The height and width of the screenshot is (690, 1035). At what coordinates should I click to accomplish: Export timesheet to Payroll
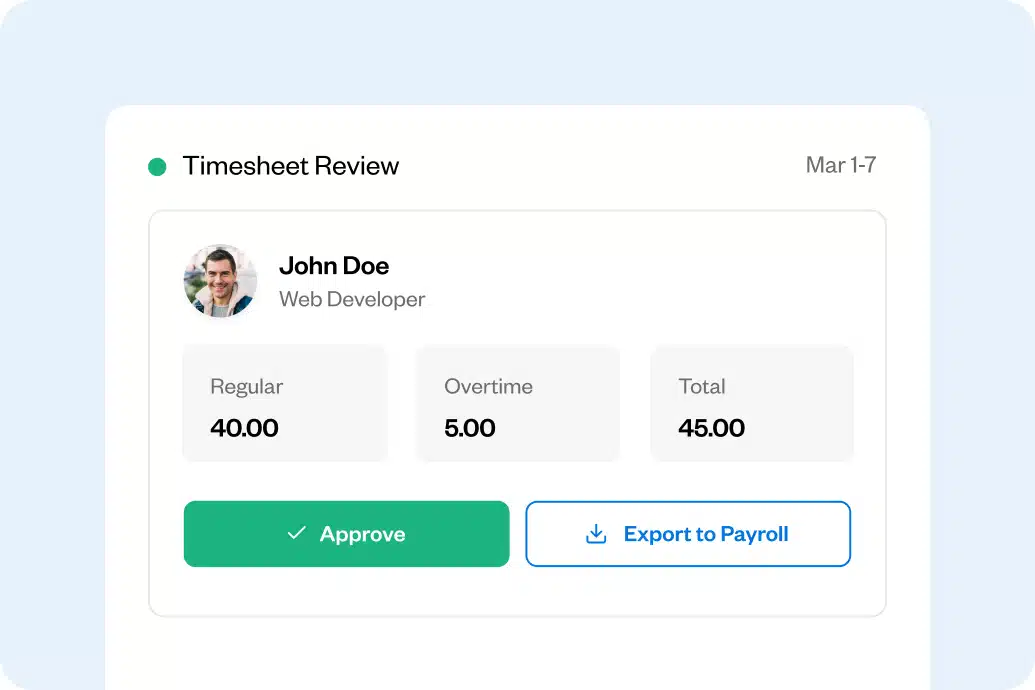(x=687, y=534)
